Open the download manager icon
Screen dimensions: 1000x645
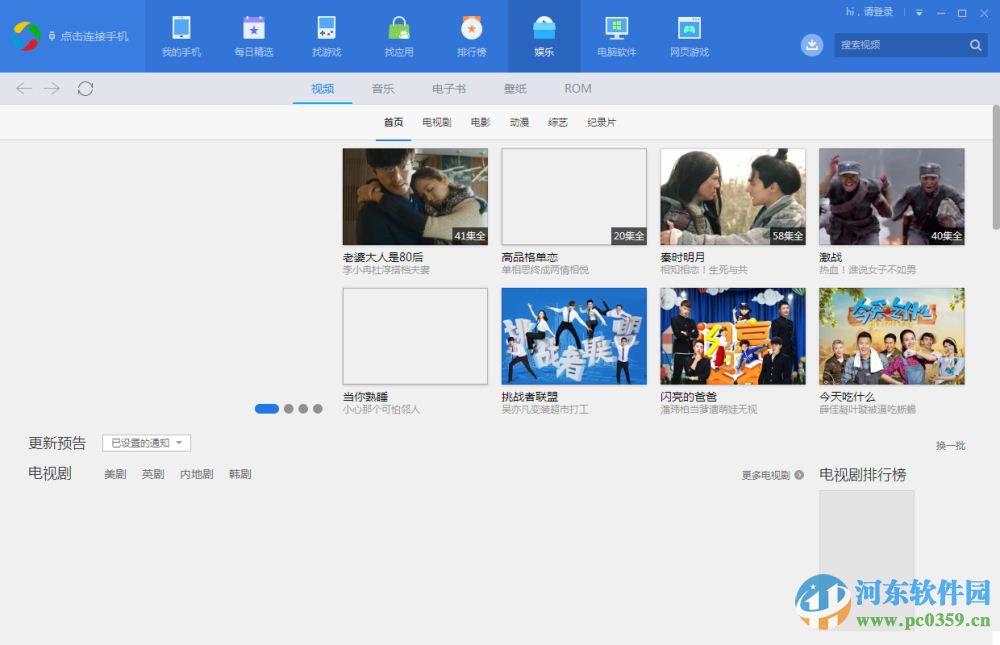[812, 45]
